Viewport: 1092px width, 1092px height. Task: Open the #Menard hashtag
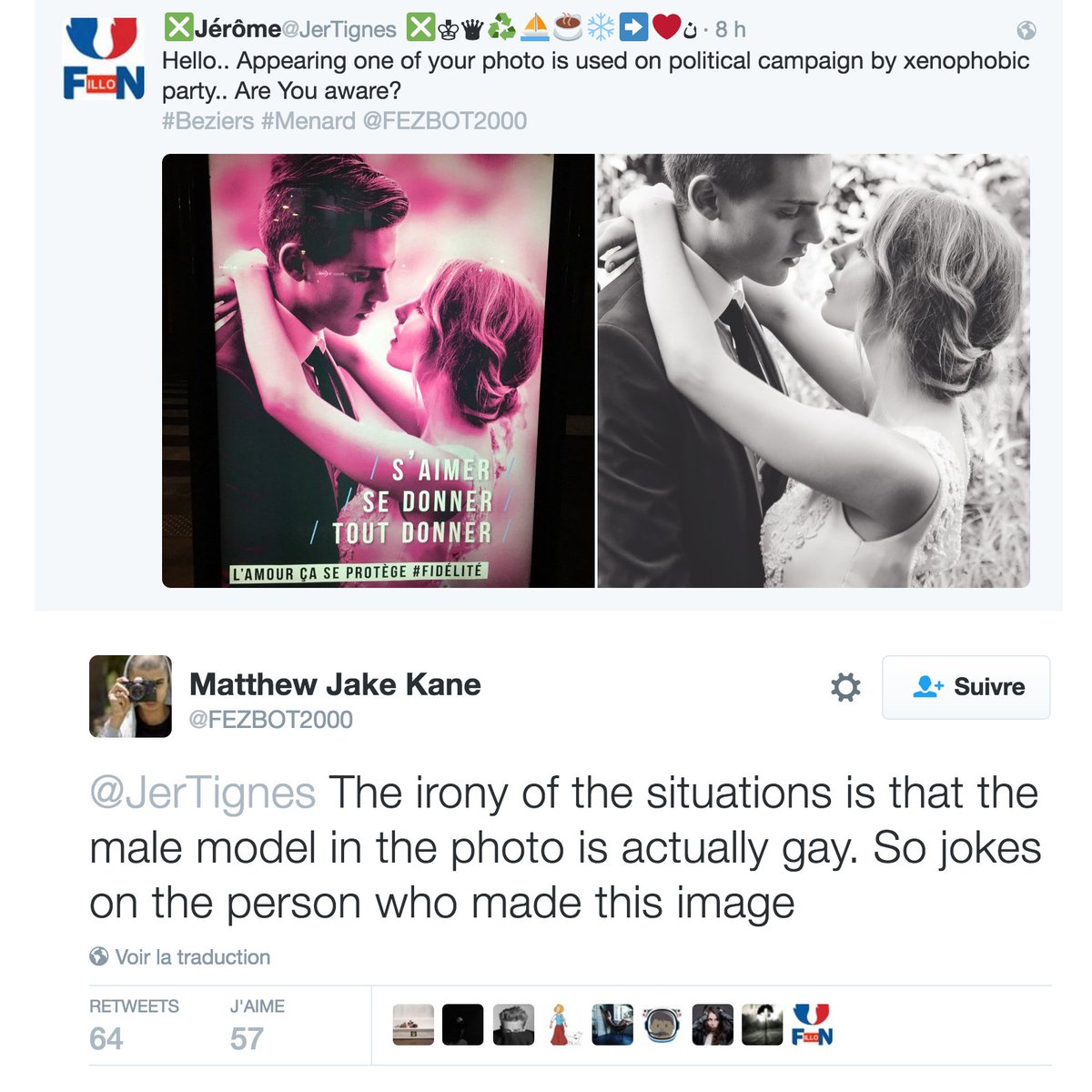(308, 121)
